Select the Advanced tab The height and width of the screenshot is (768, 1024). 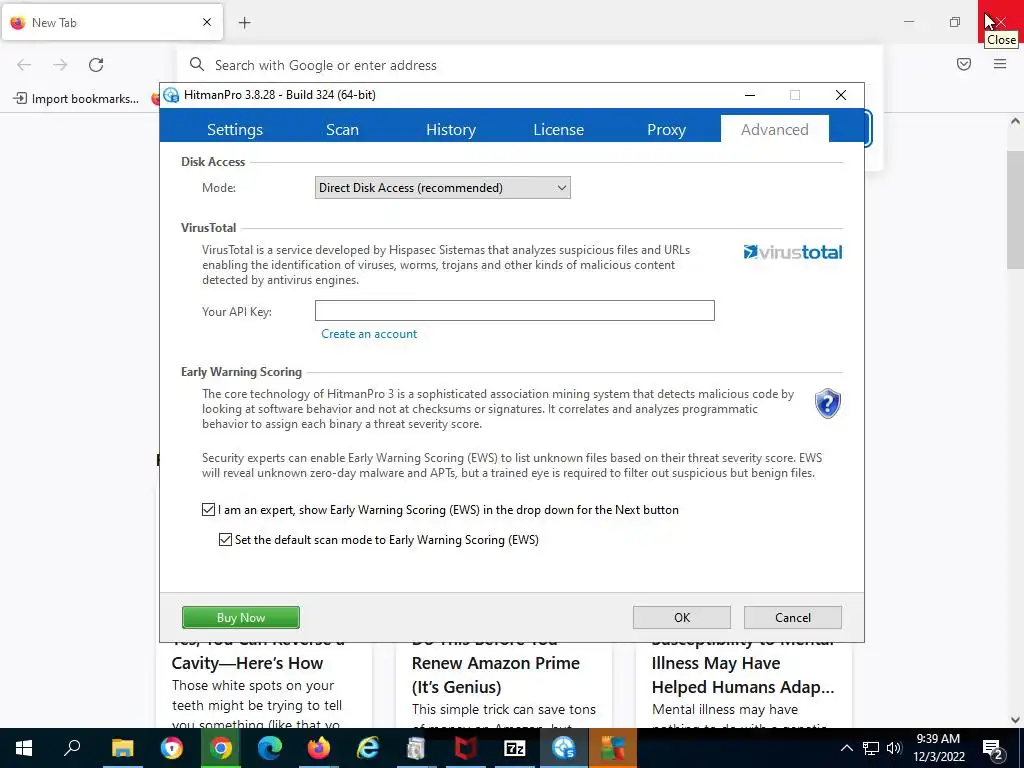(775, 129)
